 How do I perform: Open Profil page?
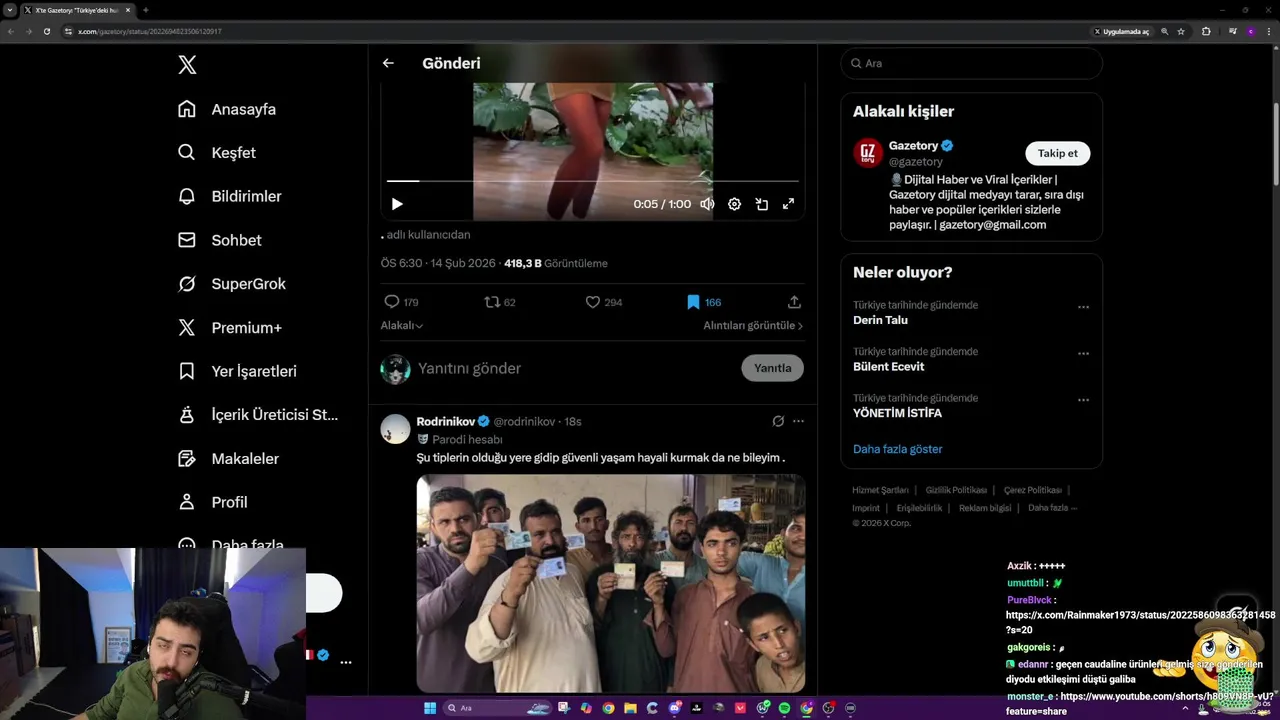pos(213,502)
